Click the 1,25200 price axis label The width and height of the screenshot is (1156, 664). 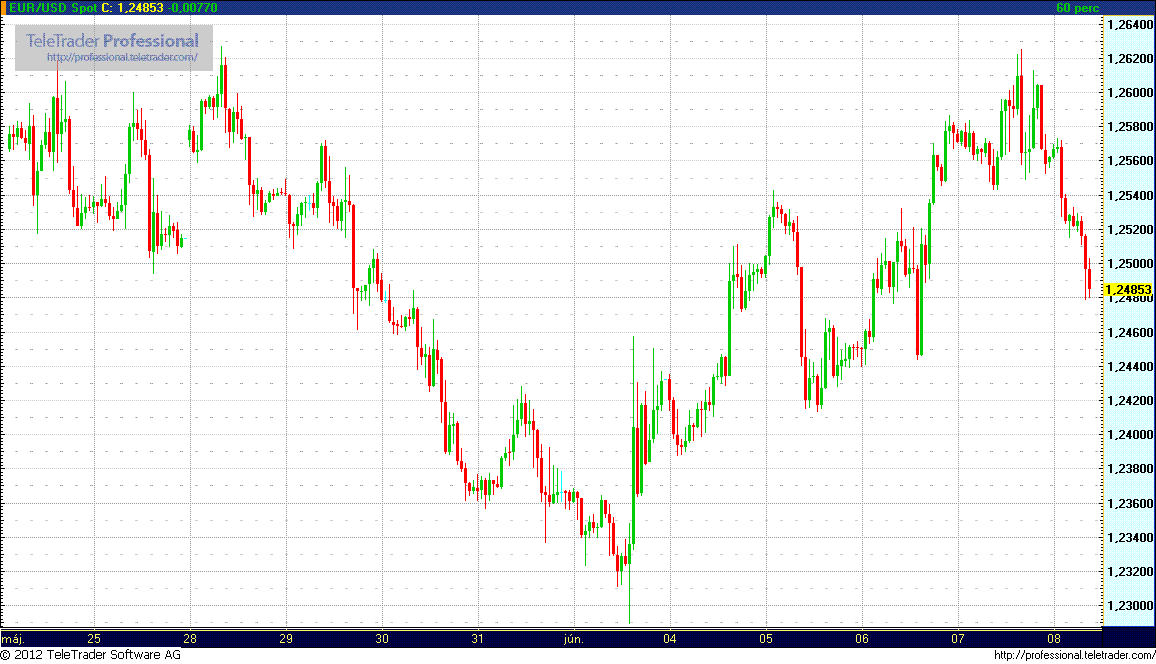[1130, 229]
